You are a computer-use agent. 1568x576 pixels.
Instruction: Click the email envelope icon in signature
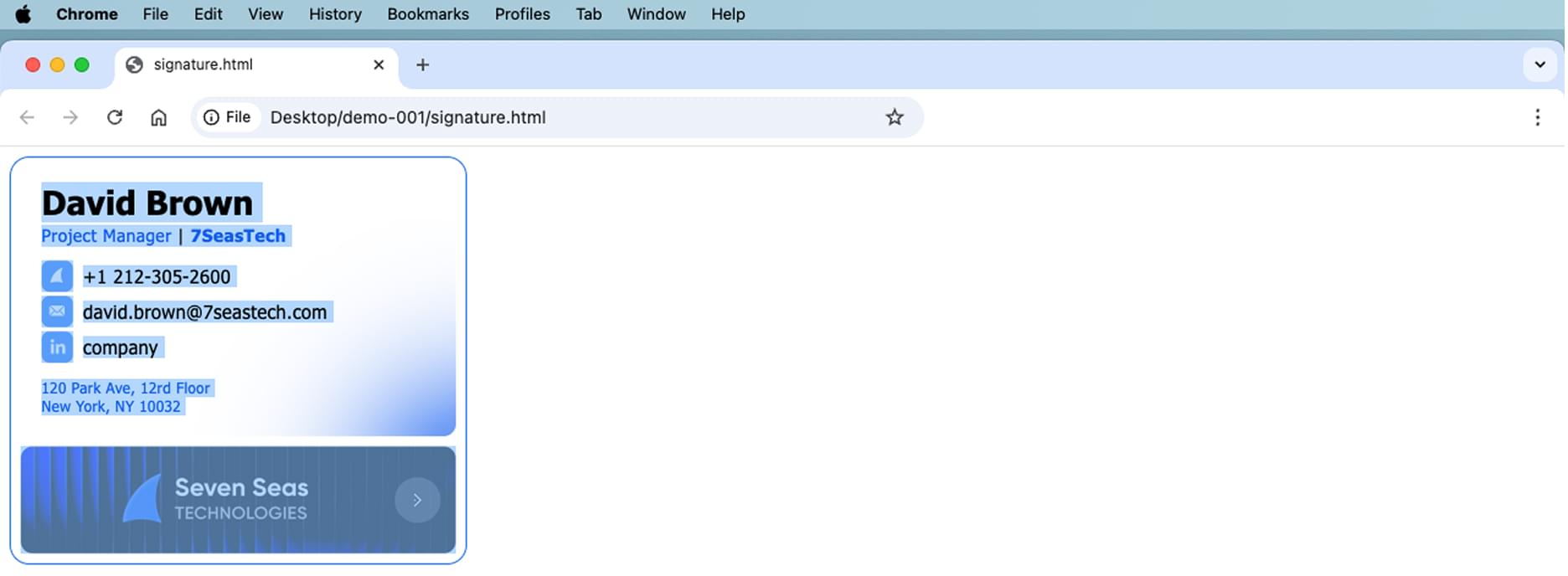[x=57, y=311]
